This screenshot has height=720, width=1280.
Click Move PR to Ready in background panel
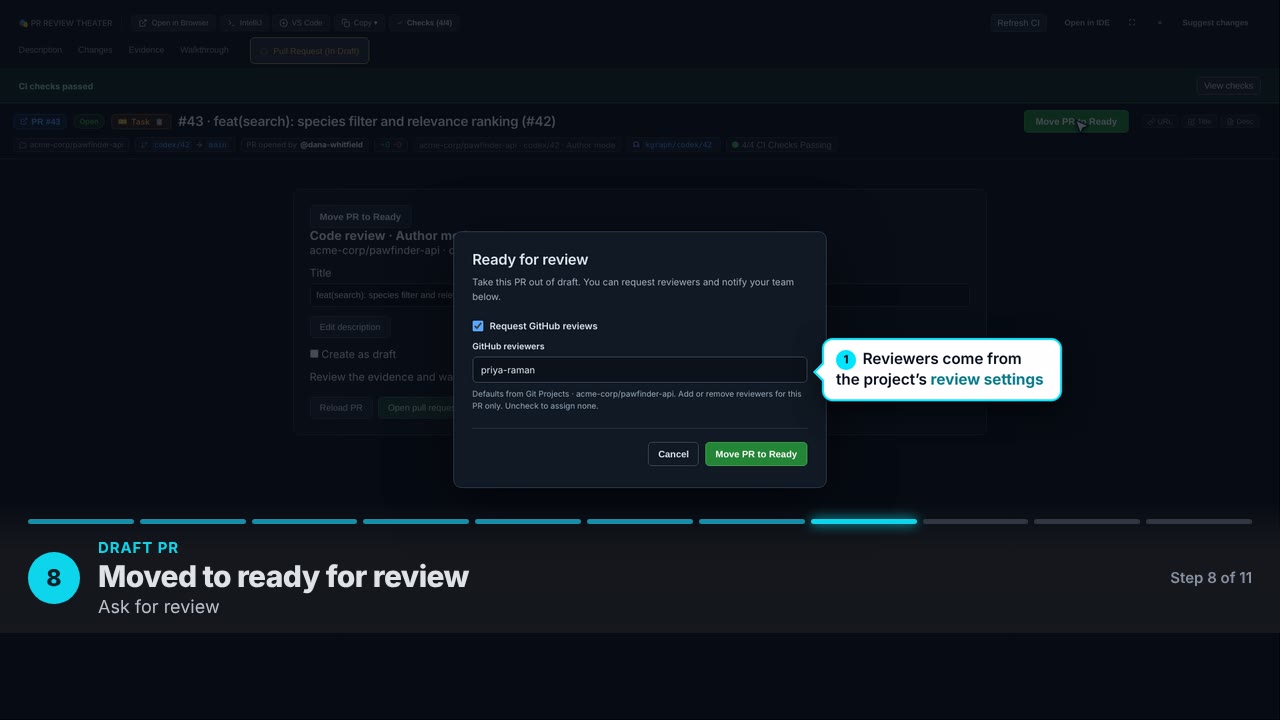point(360,217)
